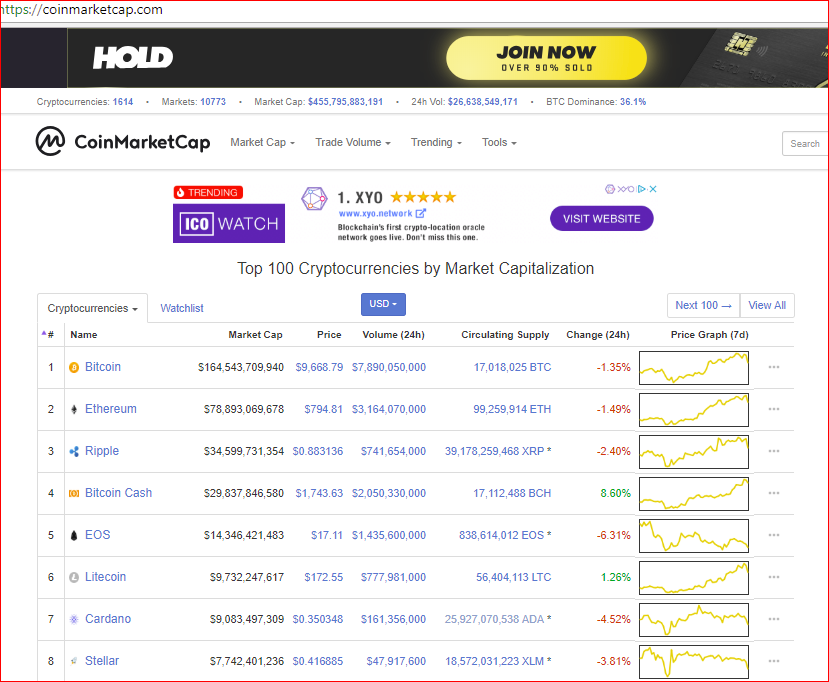Open the Cardano name link

tap(108, 619)
